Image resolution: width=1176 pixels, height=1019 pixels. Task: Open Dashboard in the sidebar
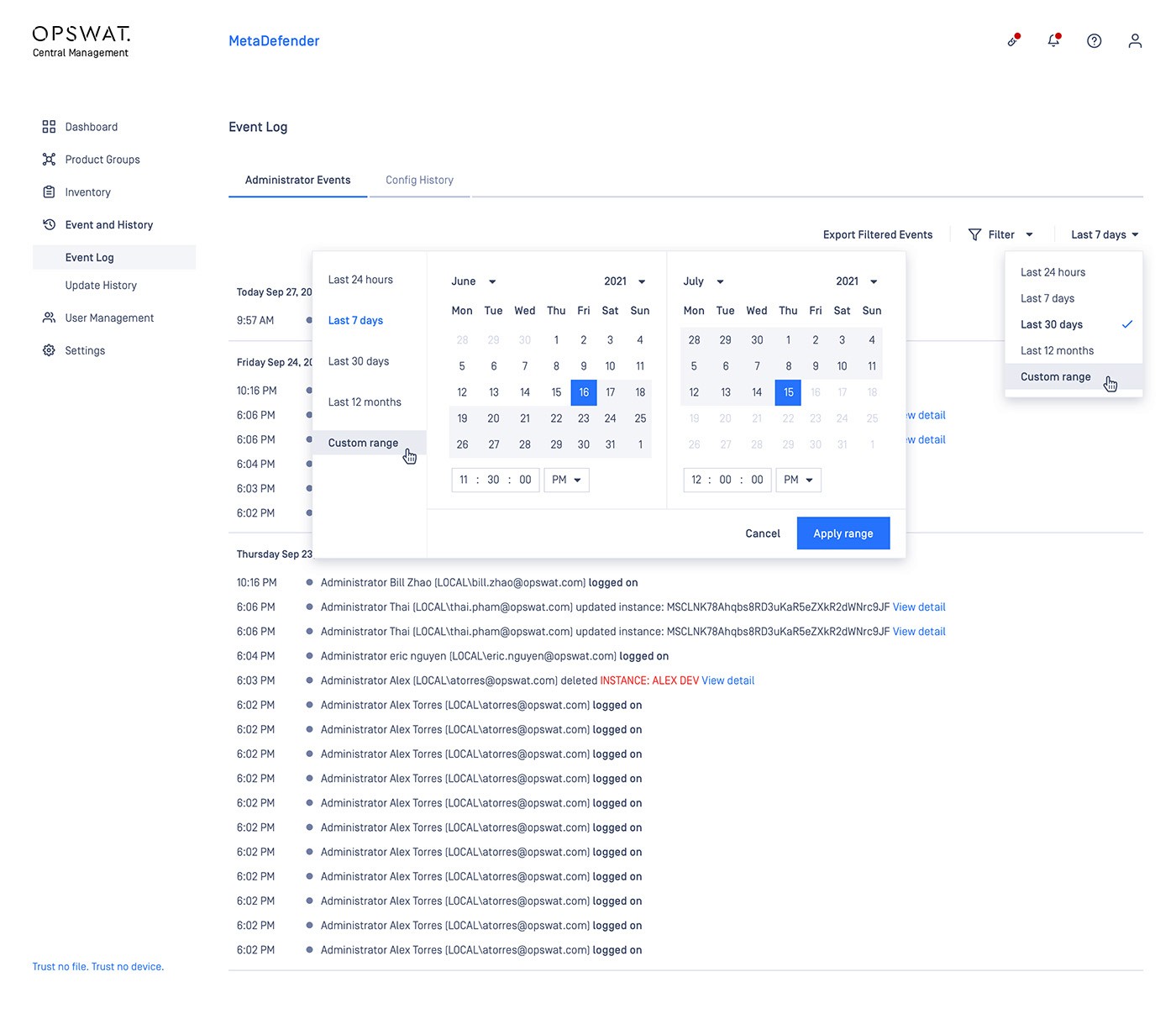tap(92, 127)
